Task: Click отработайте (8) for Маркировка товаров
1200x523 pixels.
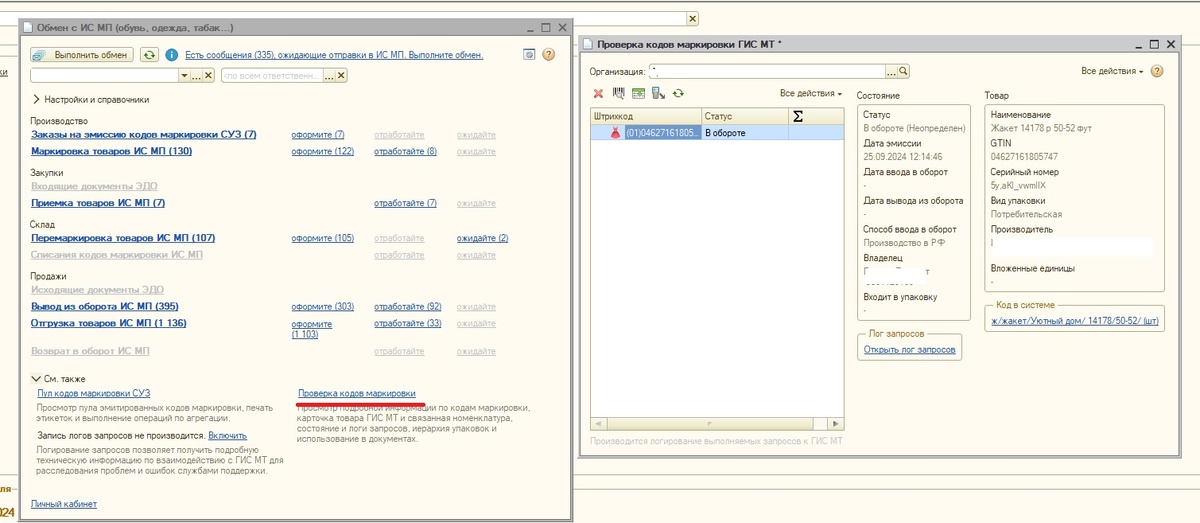Action: (405, 151)
